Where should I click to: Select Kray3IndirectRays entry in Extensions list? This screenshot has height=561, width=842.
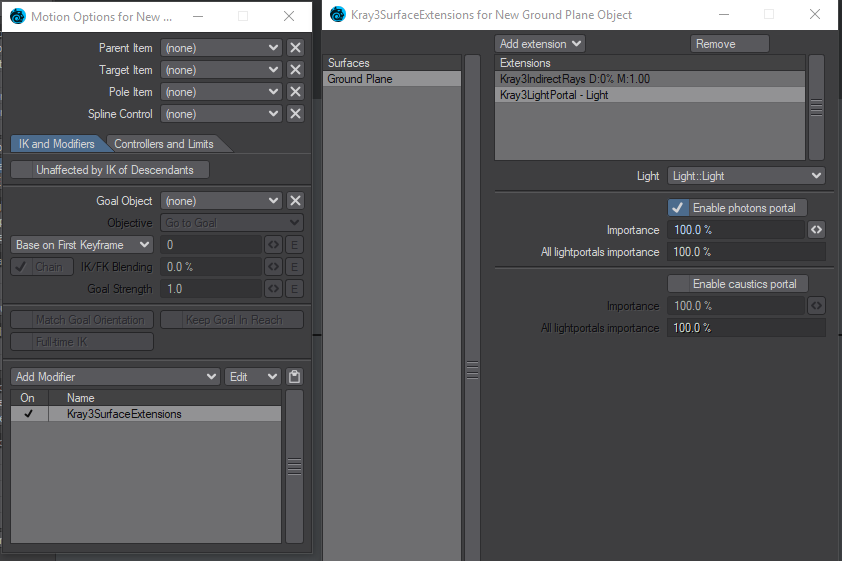coord(650,79)
